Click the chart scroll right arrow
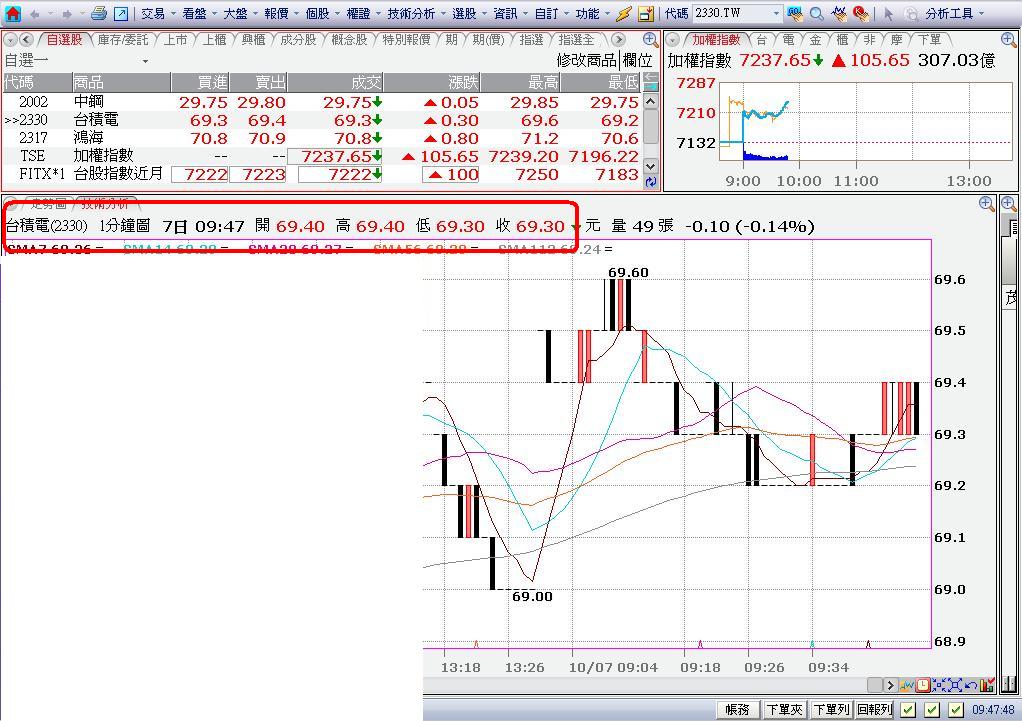The image size is (1022, 721). point(890,685)
